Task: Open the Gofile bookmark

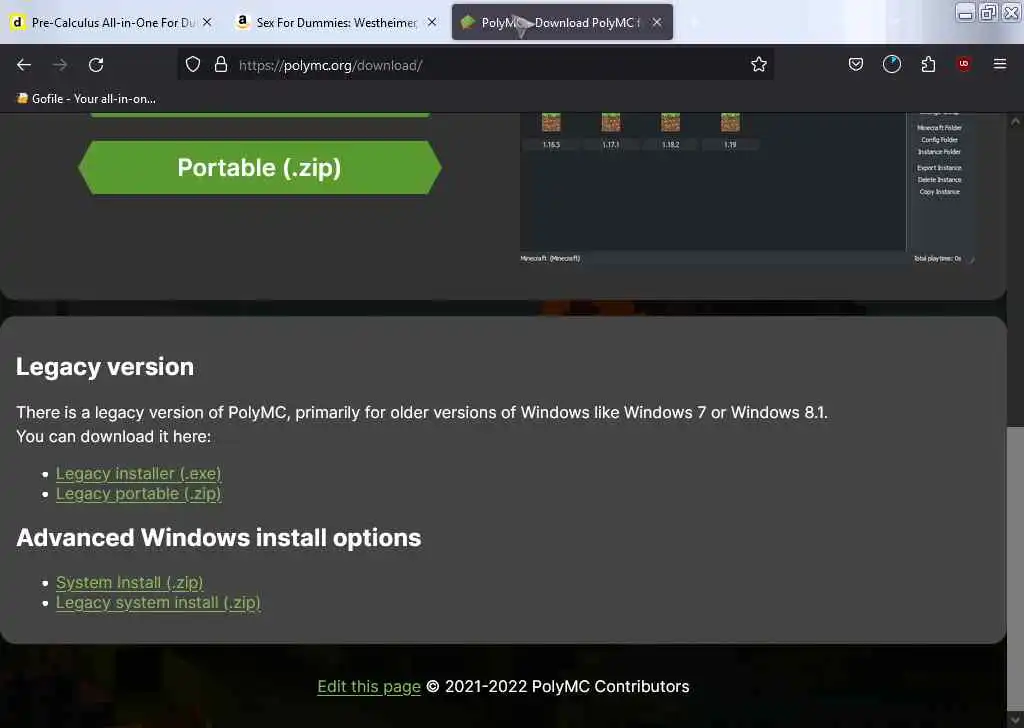Action: (x=86, y=99)
